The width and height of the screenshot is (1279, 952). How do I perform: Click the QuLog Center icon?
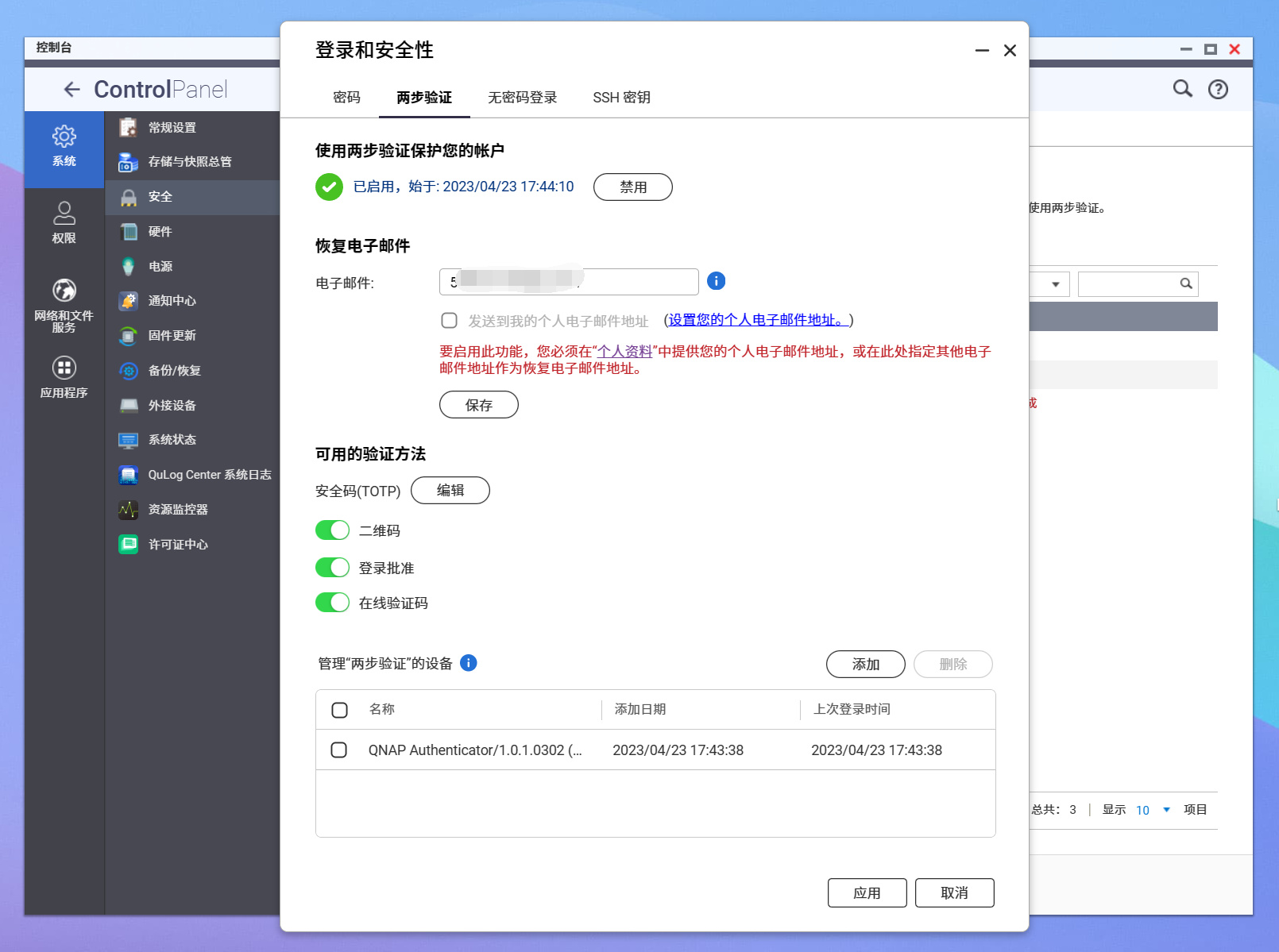coord(128,475)
